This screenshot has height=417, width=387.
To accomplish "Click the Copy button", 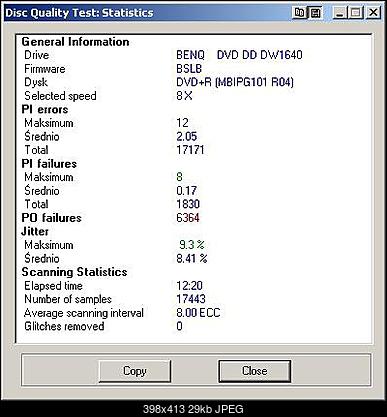I will click(135, 371).
